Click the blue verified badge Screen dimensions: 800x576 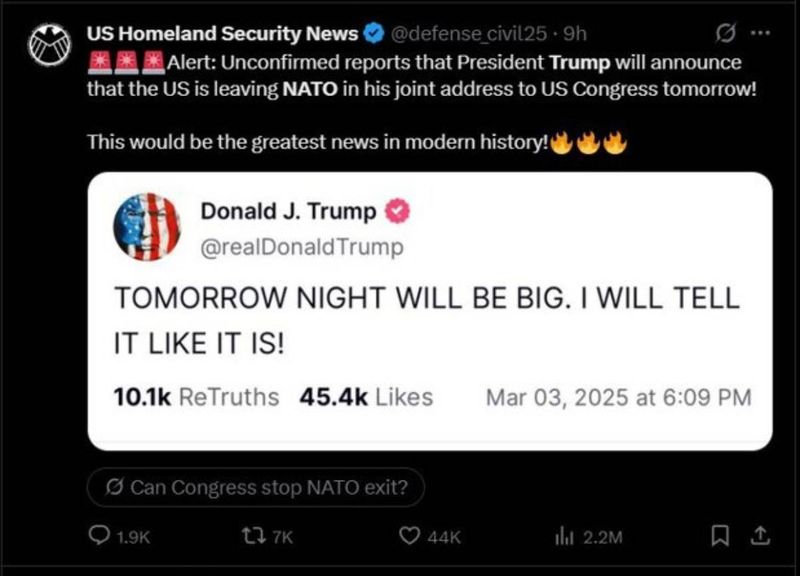[373, 34]
